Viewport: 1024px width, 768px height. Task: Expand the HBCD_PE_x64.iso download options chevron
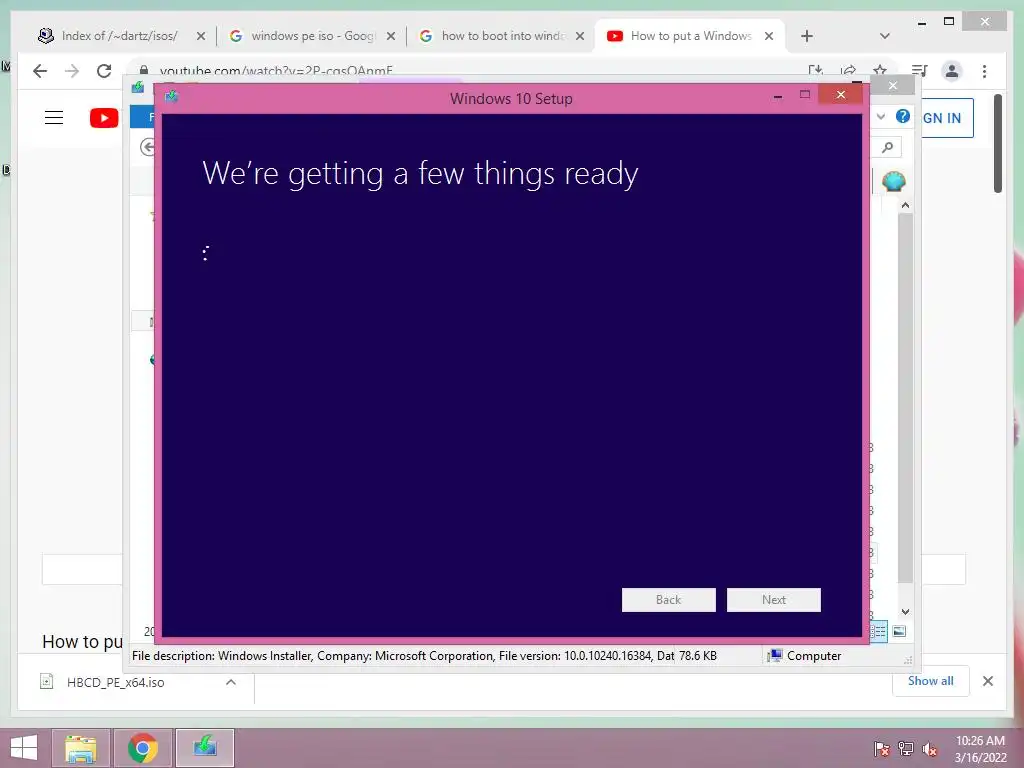coord(231,682)
